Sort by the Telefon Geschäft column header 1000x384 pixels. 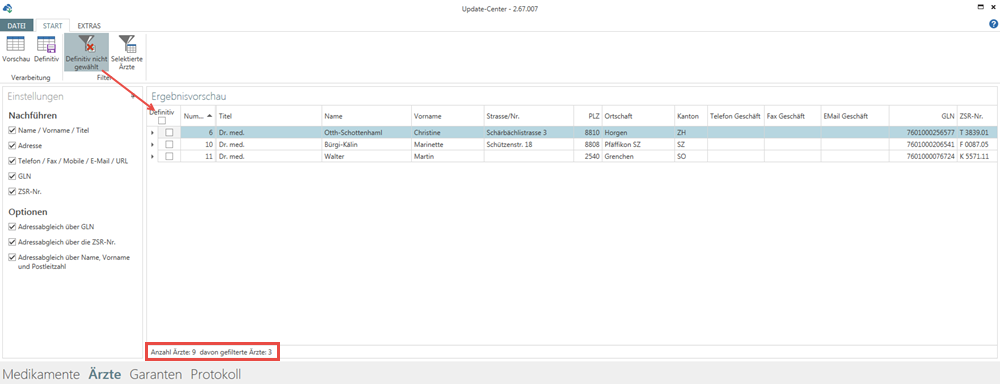[x=736, y=116]
